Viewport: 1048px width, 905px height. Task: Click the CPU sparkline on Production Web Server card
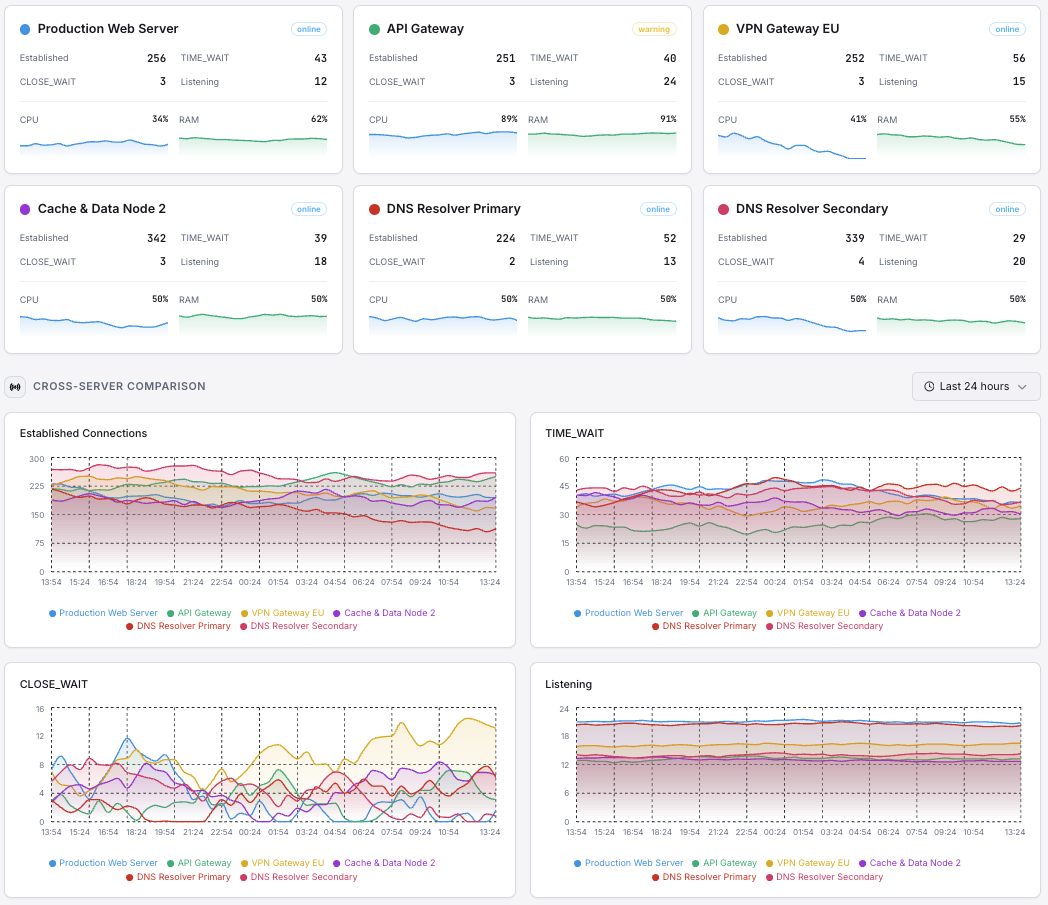click(93, 147)
